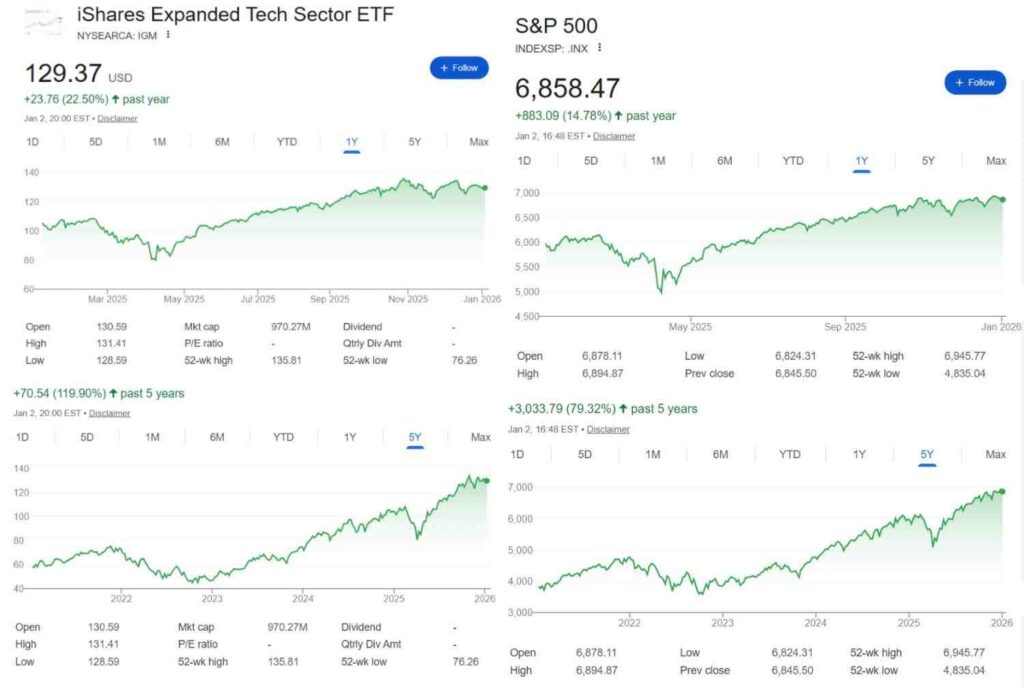Switch IGM five-year chart to 1D view
The image size is (1024, 687).
pos(21,437)
